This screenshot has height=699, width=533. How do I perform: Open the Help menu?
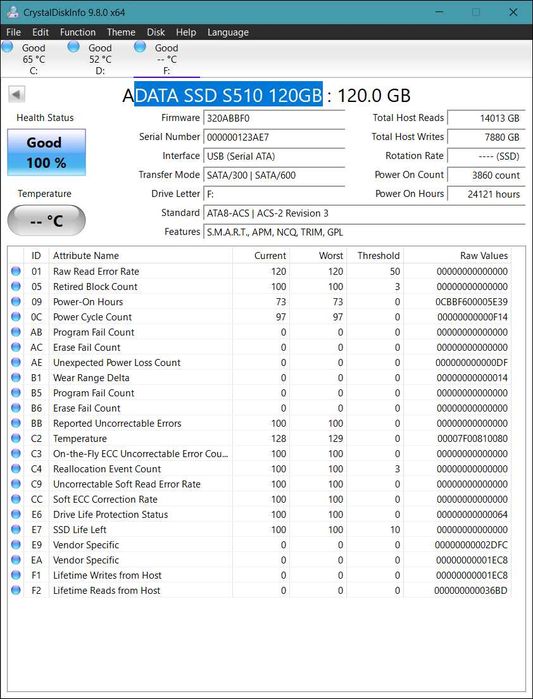(186, 32)
